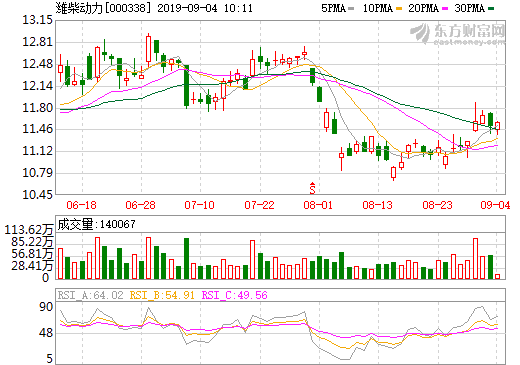Image resolution: width=520 pixels, height=365 pixels.
Task: Click the date label 06-28
Action: click(x=140, y=205)
